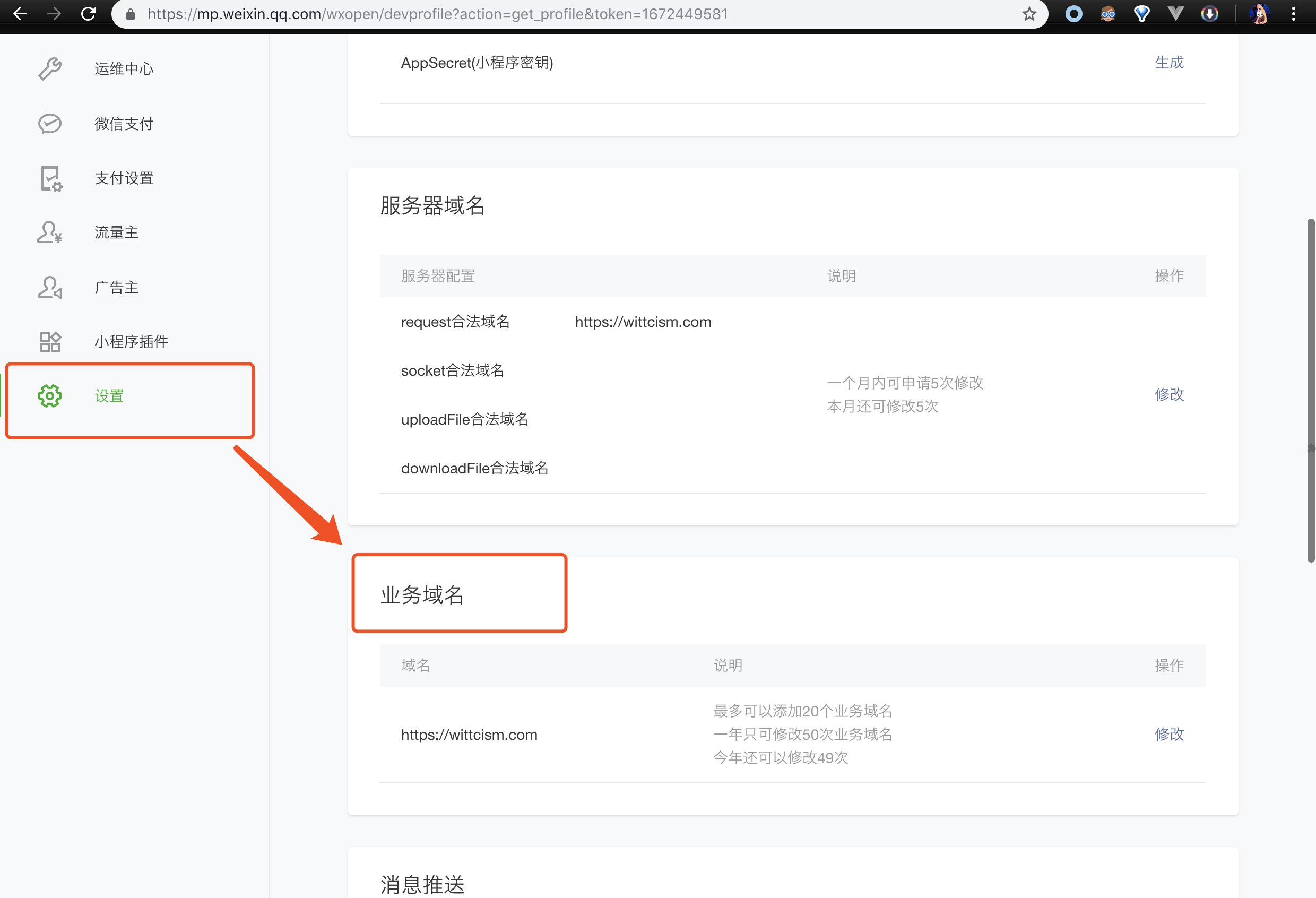
Task: Click the user profile avatar in toolbar
Action: 1259,14
